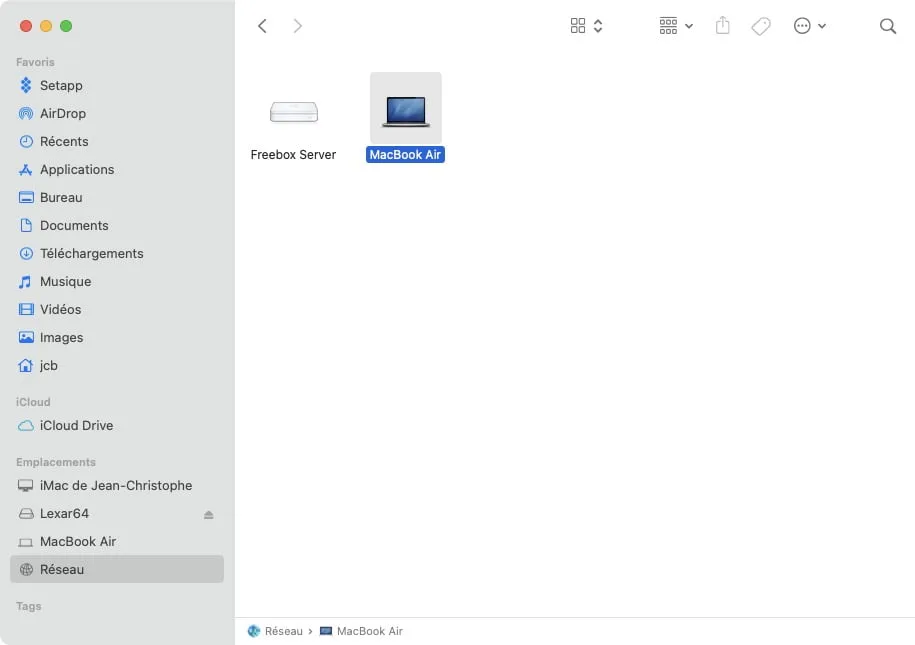Open the Musique folder
915x645 pixels.
point(117,281)
